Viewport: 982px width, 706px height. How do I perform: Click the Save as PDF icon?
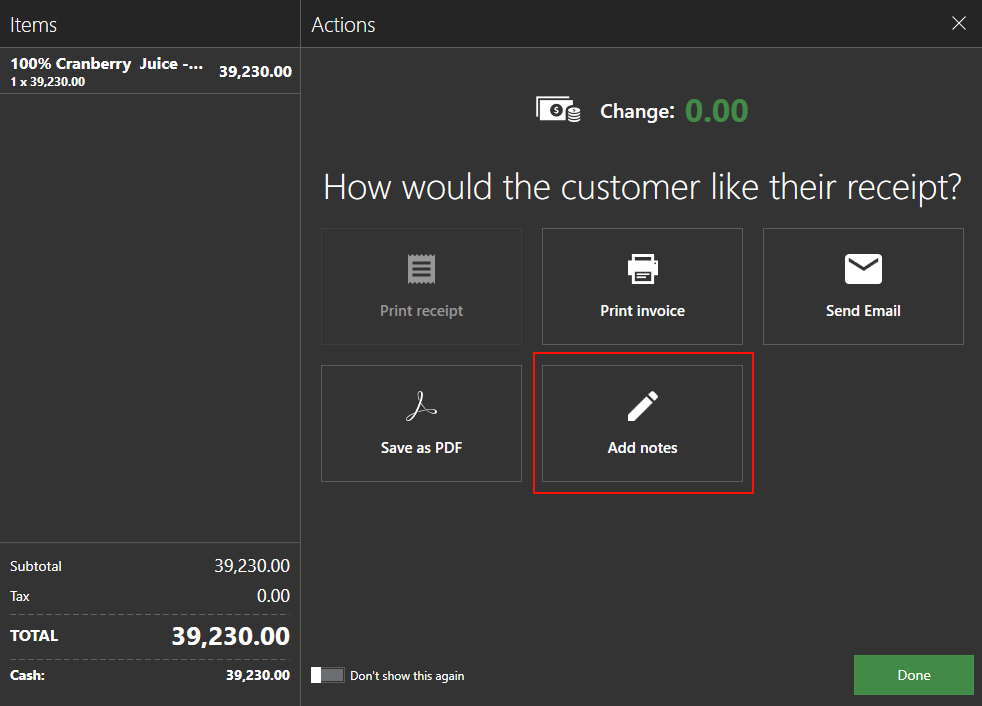420,405
